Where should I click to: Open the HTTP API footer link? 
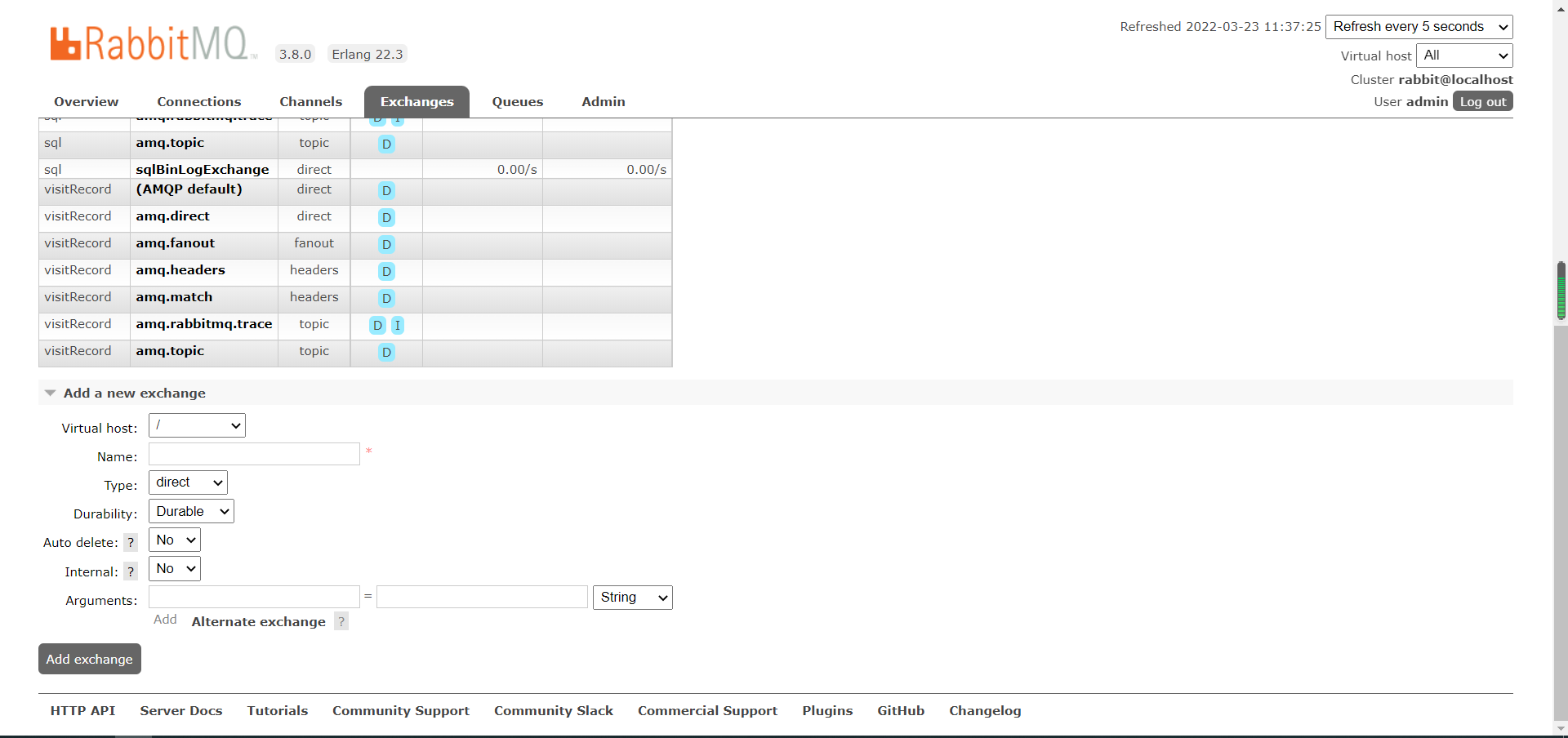click(82, 711)
